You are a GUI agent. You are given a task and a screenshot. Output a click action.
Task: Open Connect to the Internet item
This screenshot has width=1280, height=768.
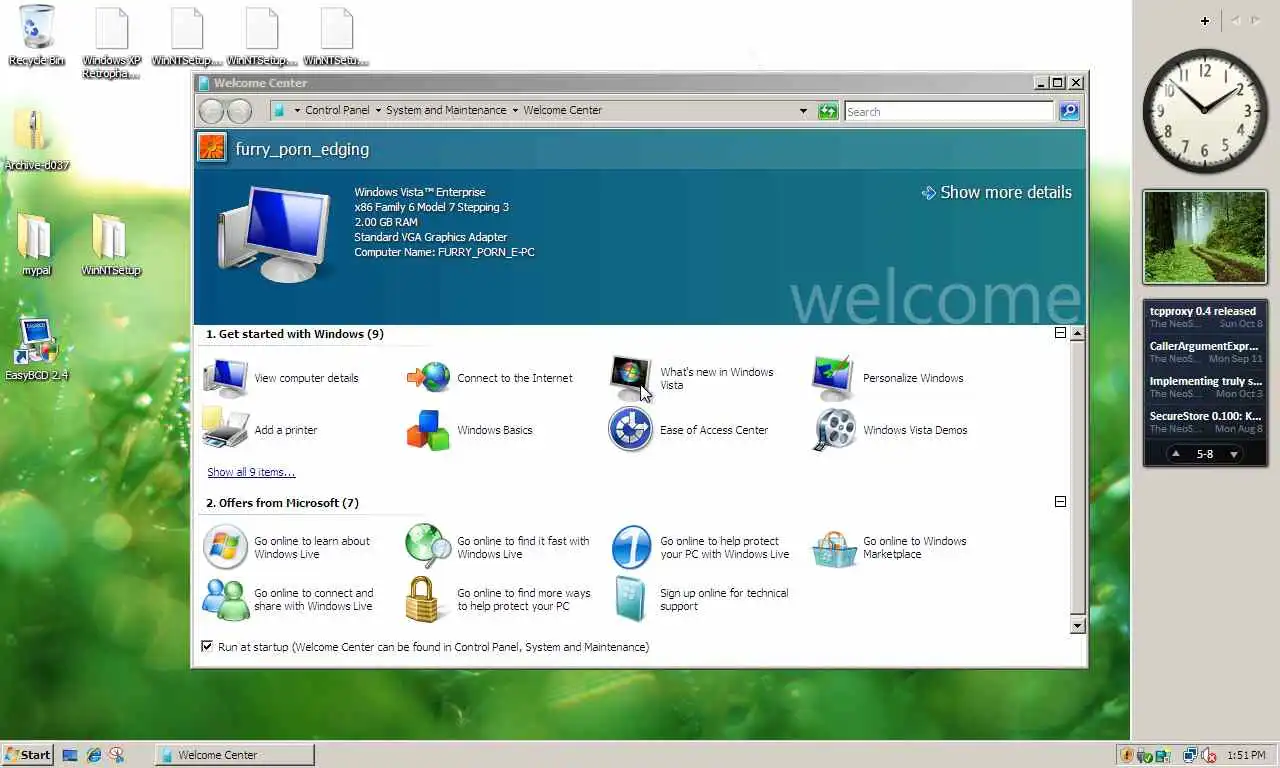pyautogui.click(x=490, y=378)
